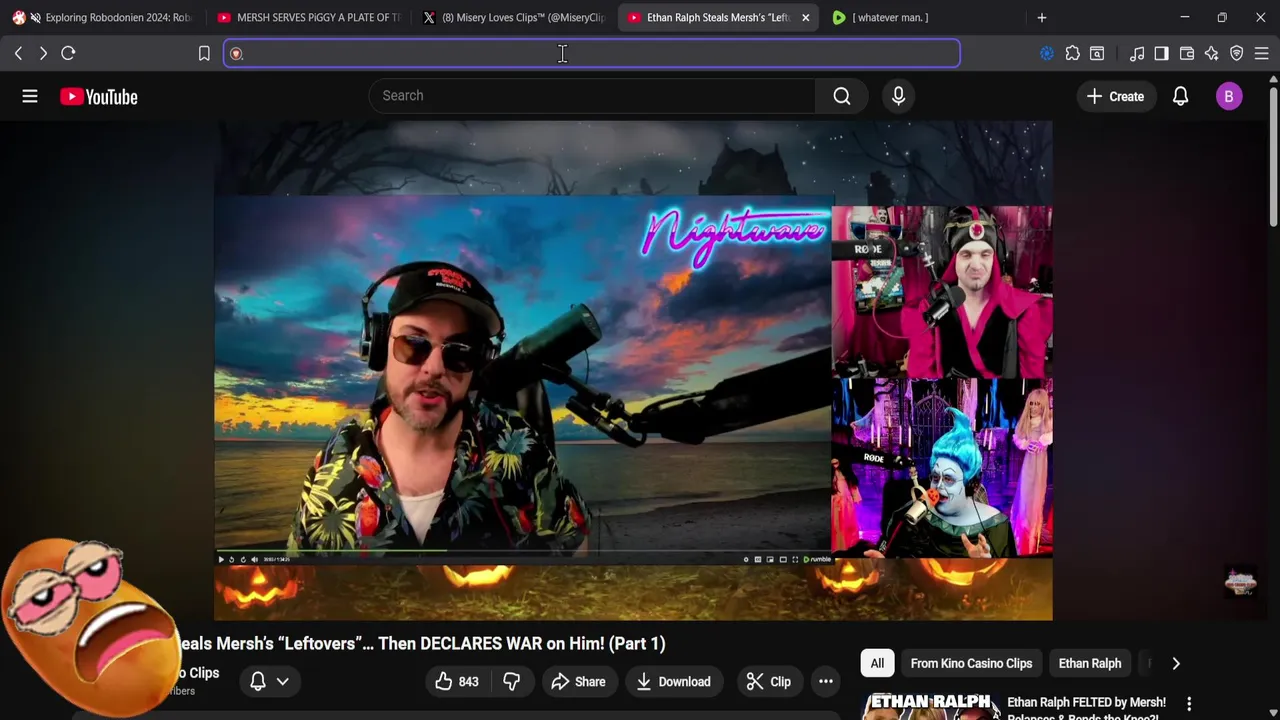This screenshot has width=1280, height=720.
Task: Go forward with the browser forward arrow
Action: coord(43,53)
